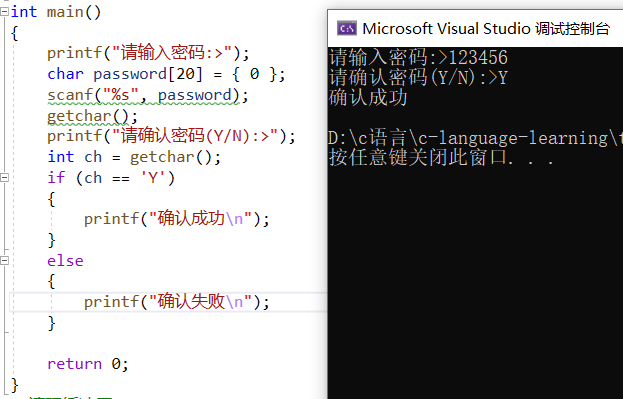Image resolution: width=623 pixels, height=399 pixels.
Task: Click console output line 请输入密码:>123456
Action: [x=418, y=58]
